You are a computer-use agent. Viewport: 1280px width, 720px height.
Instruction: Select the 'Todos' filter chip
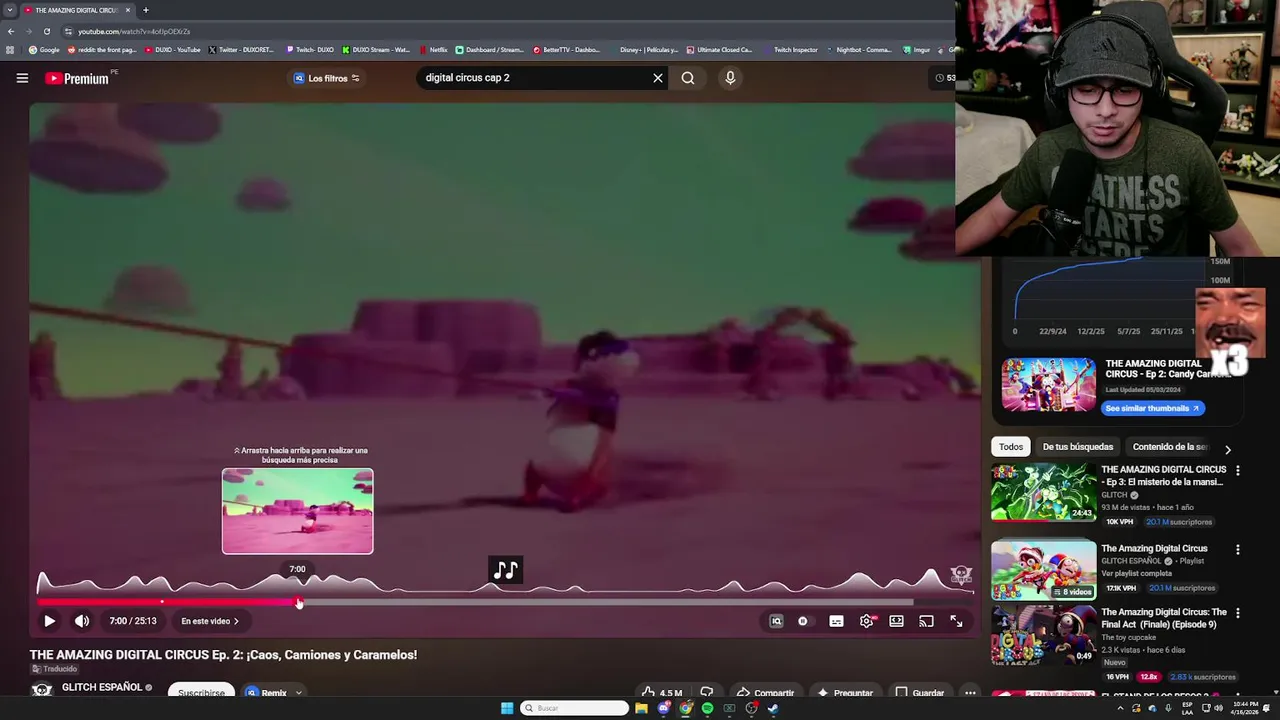click(1011, 447)
